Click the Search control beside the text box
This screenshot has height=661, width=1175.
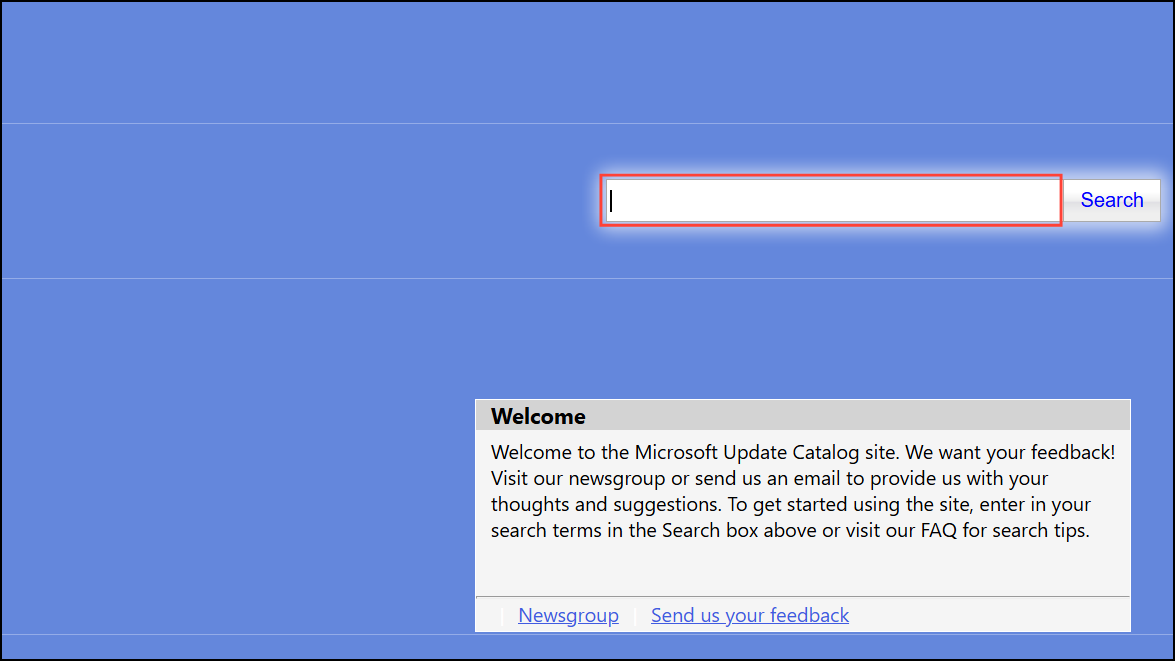pyautogui.click(x=1110, y=200)
